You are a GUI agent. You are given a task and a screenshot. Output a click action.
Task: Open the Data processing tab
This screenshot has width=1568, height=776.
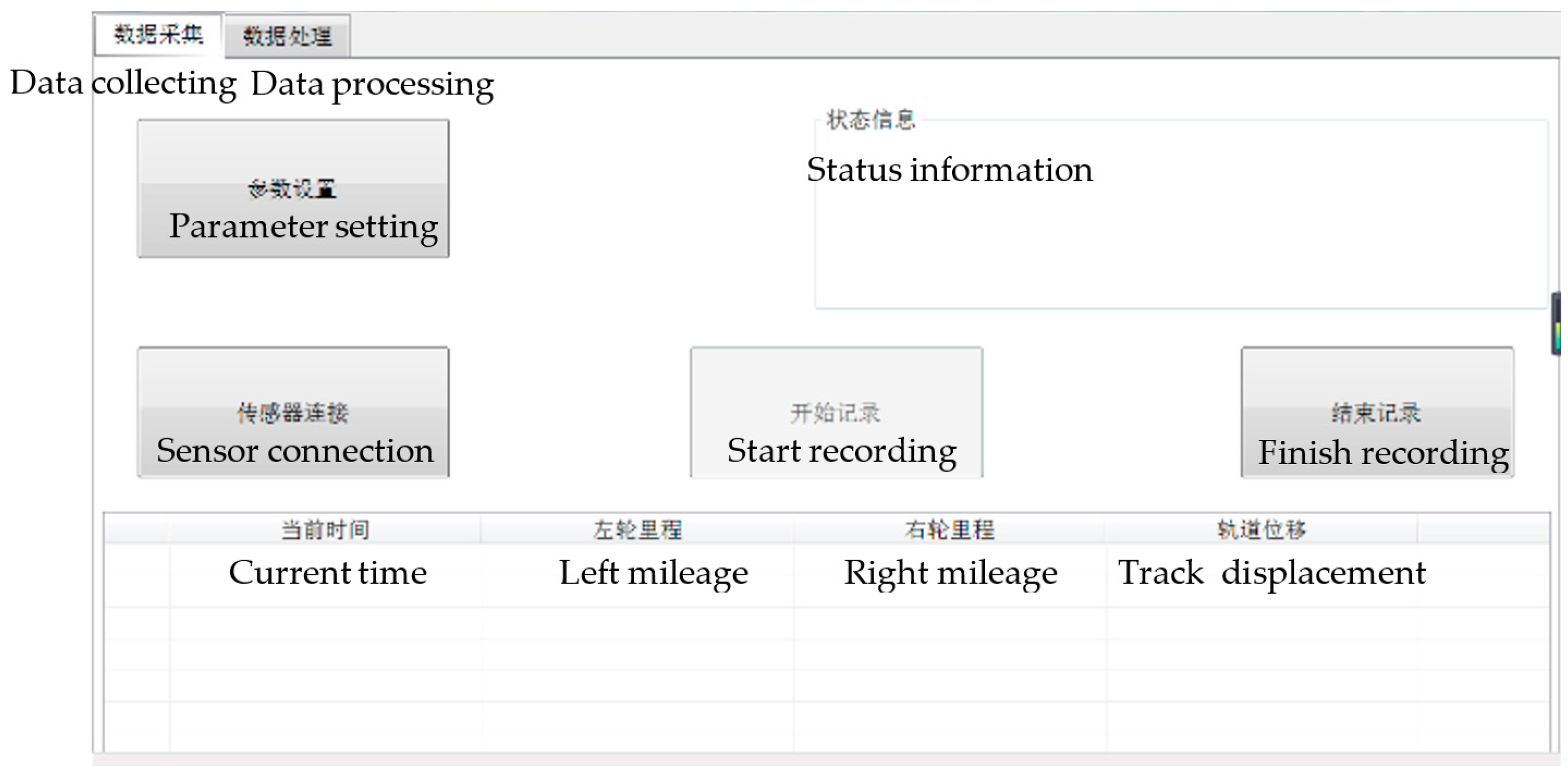[x=287, y=37]
